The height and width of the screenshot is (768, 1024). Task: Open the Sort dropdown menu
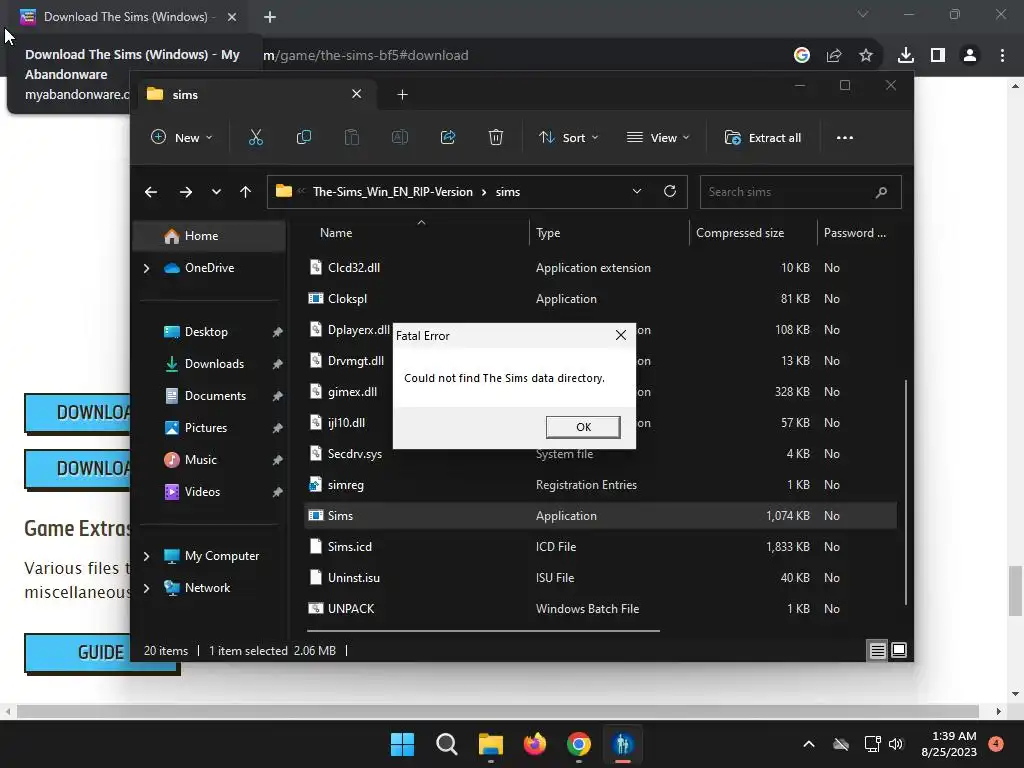[568, 137]
